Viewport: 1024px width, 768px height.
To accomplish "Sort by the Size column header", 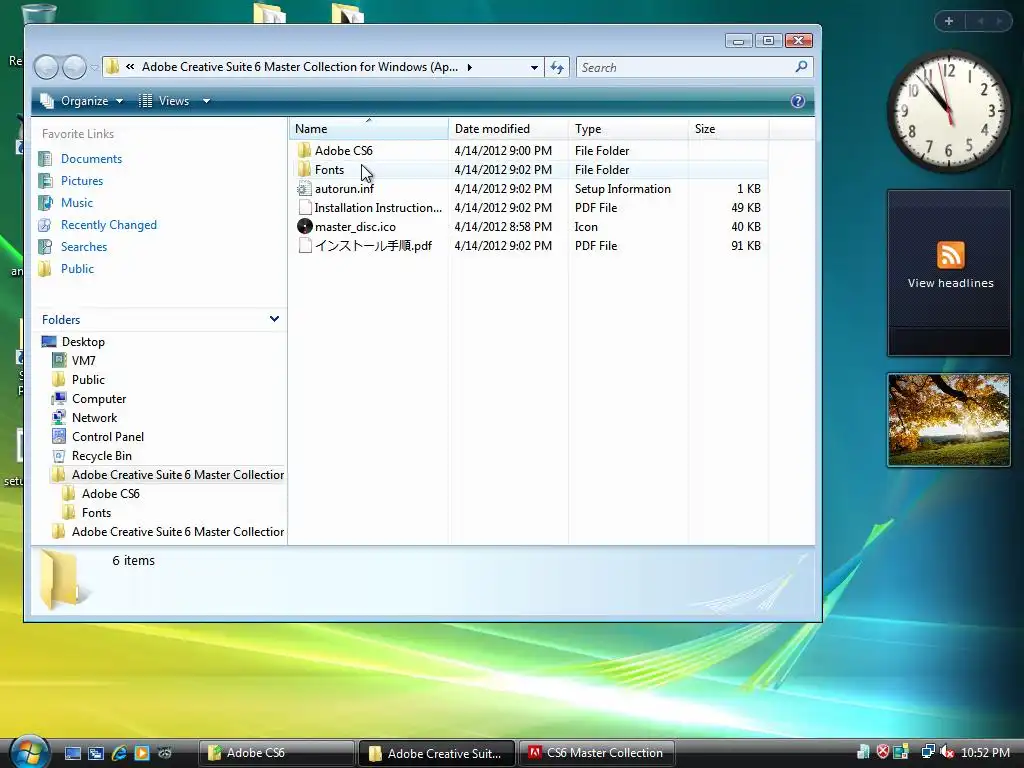I will click(728, 129).
